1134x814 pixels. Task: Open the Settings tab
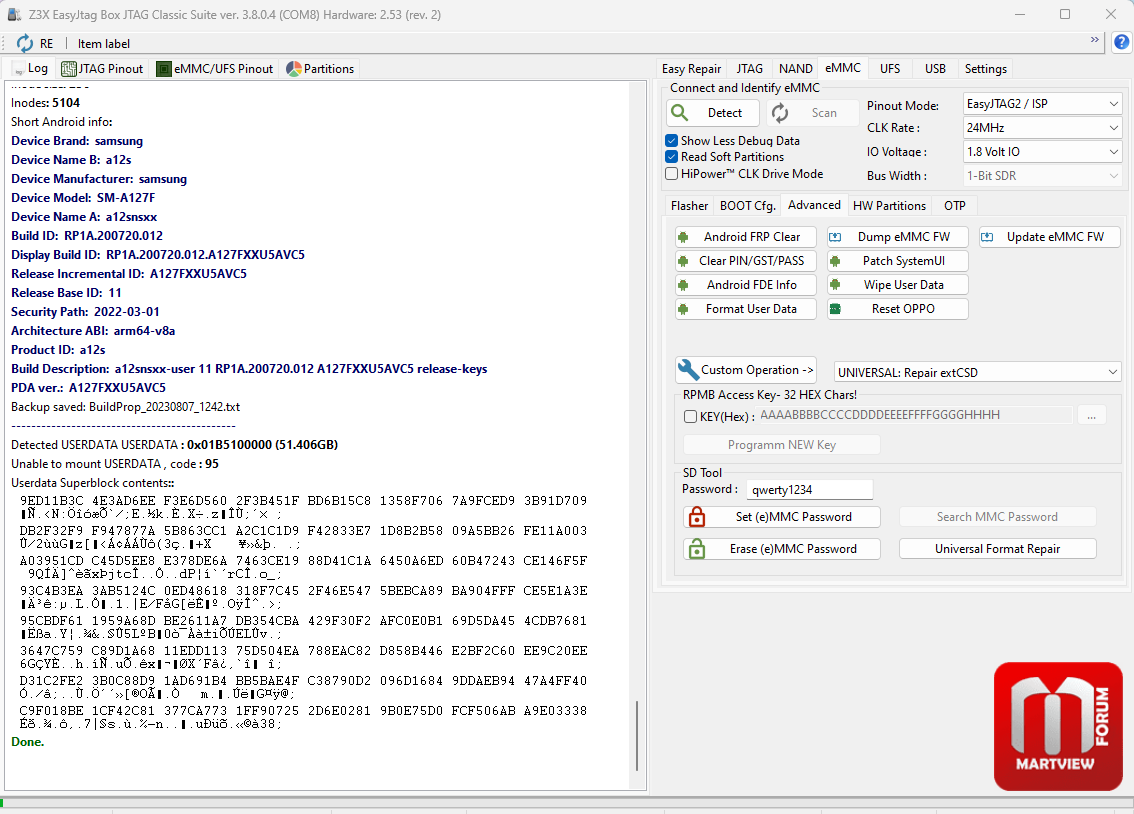pyautogui.click(x=986, y=69)
